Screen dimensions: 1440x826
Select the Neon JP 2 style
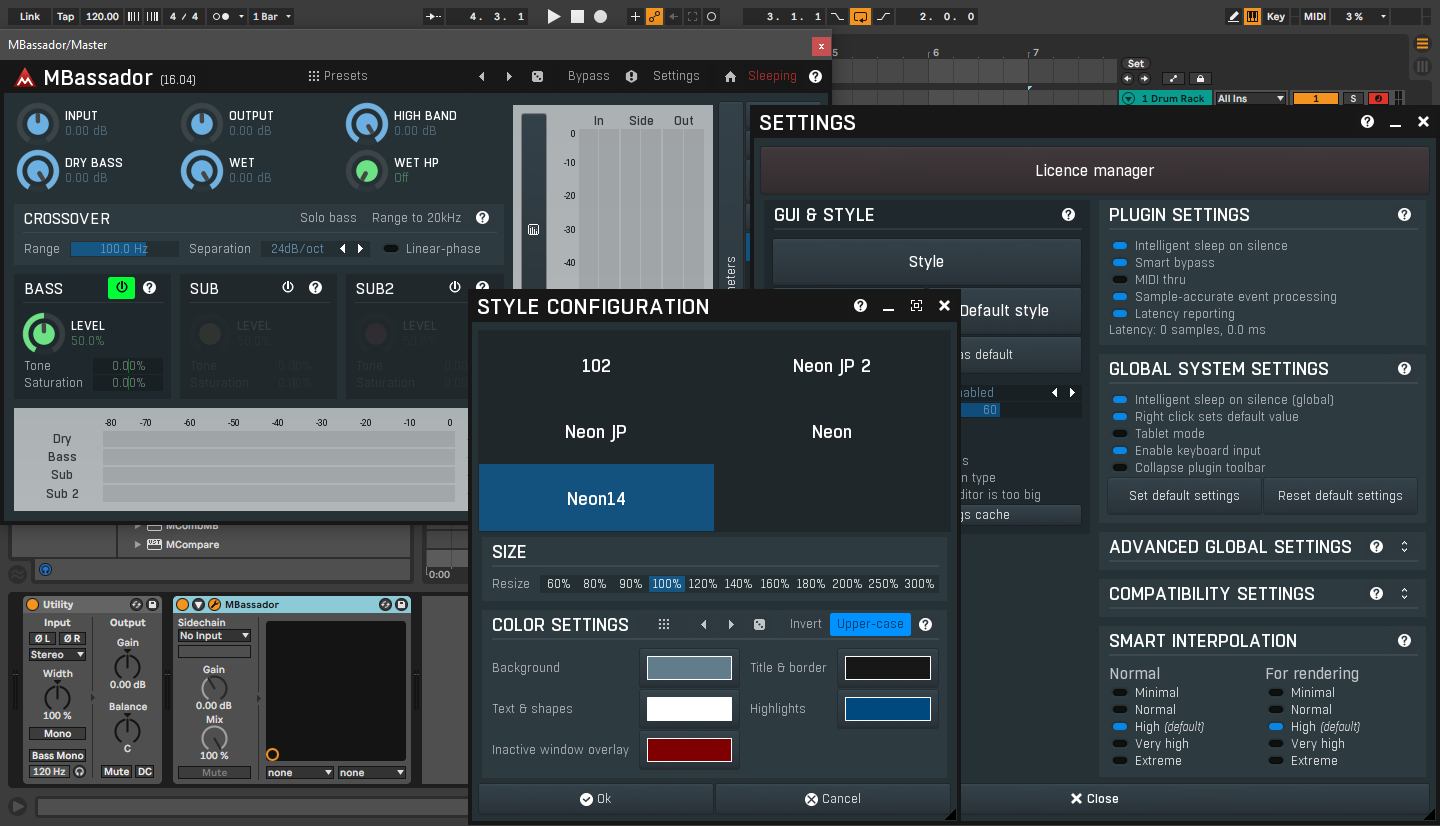click(832, 366)
